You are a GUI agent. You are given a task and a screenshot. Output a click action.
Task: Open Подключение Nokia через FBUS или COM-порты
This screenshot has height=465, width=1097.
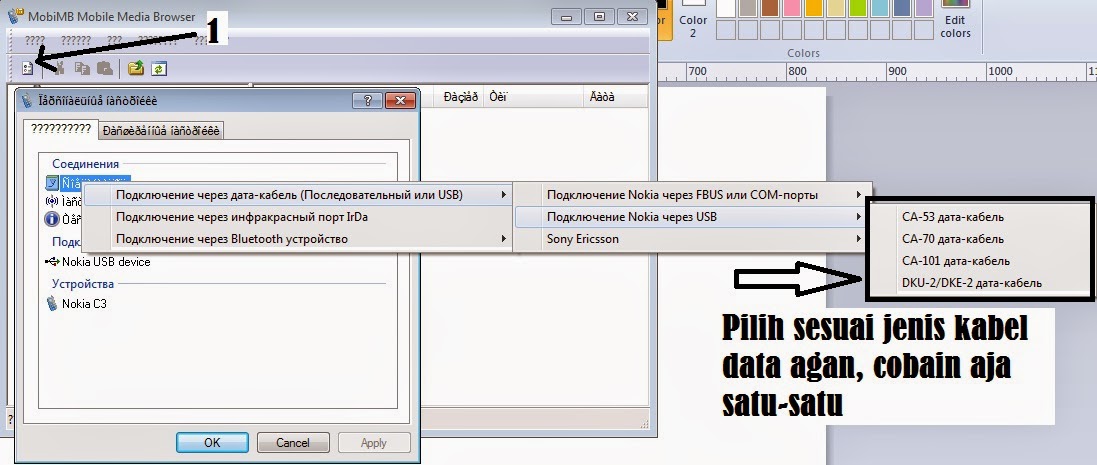693,195
